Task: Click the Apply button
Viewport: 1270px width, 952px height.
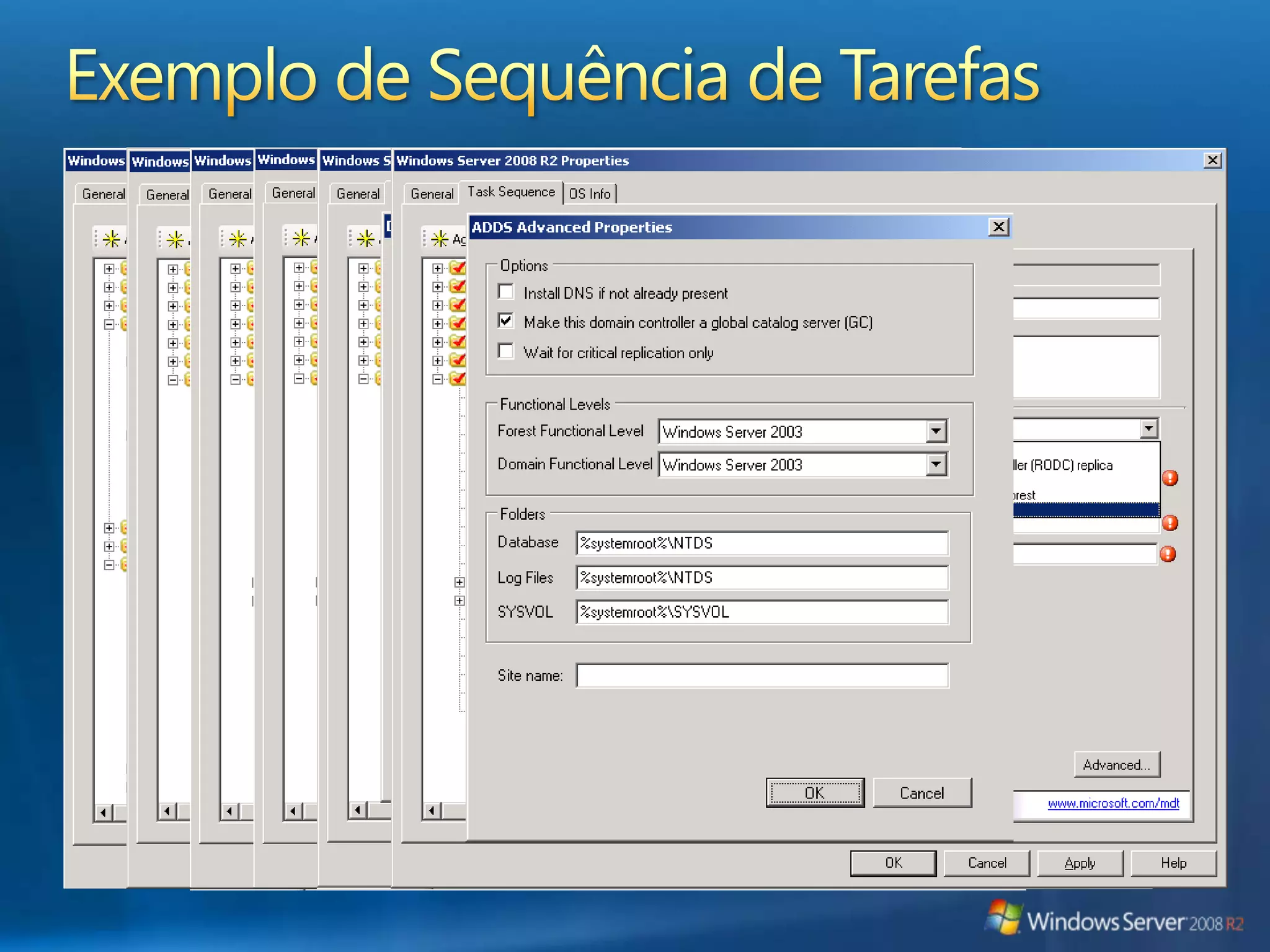Action: [1080, 863]
